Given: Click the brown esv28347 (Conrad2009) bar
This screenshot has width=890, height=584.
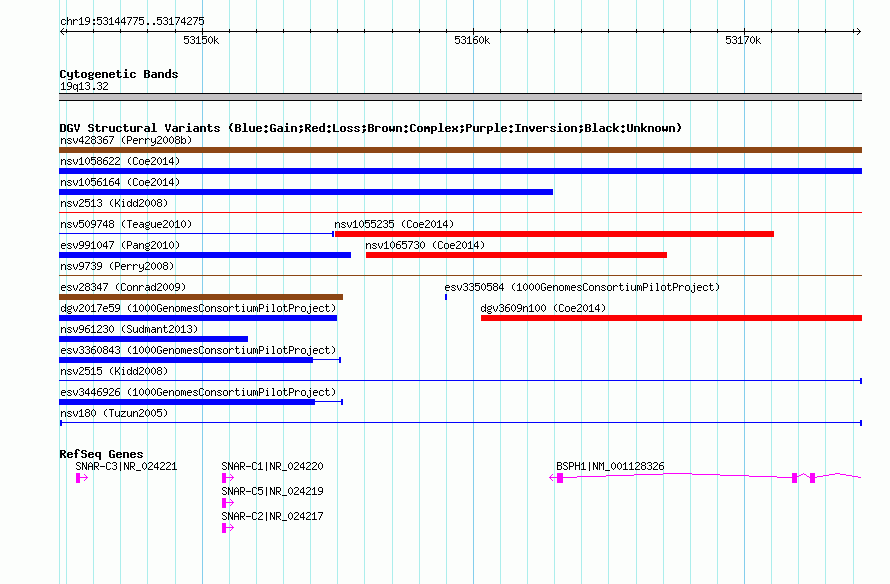Looking at the screenshot, I should click(x=201, y=297).
